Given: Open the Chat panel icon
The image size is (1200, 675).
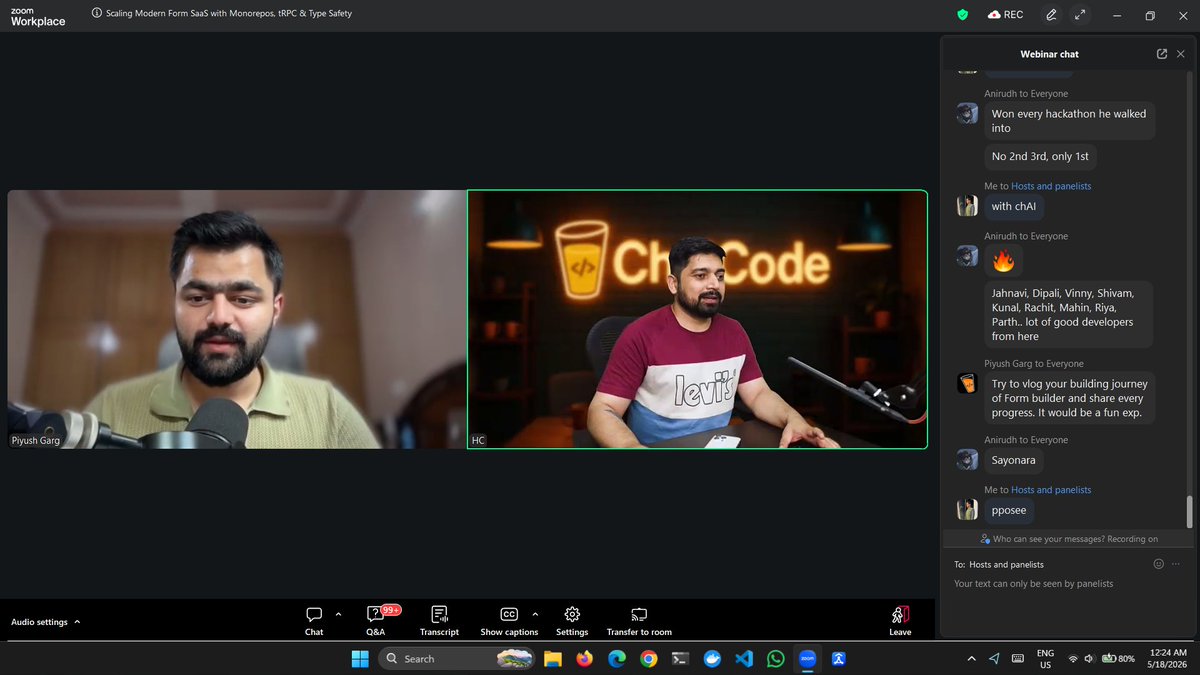Looking at the screenshot, I should [x=314, y=615].
